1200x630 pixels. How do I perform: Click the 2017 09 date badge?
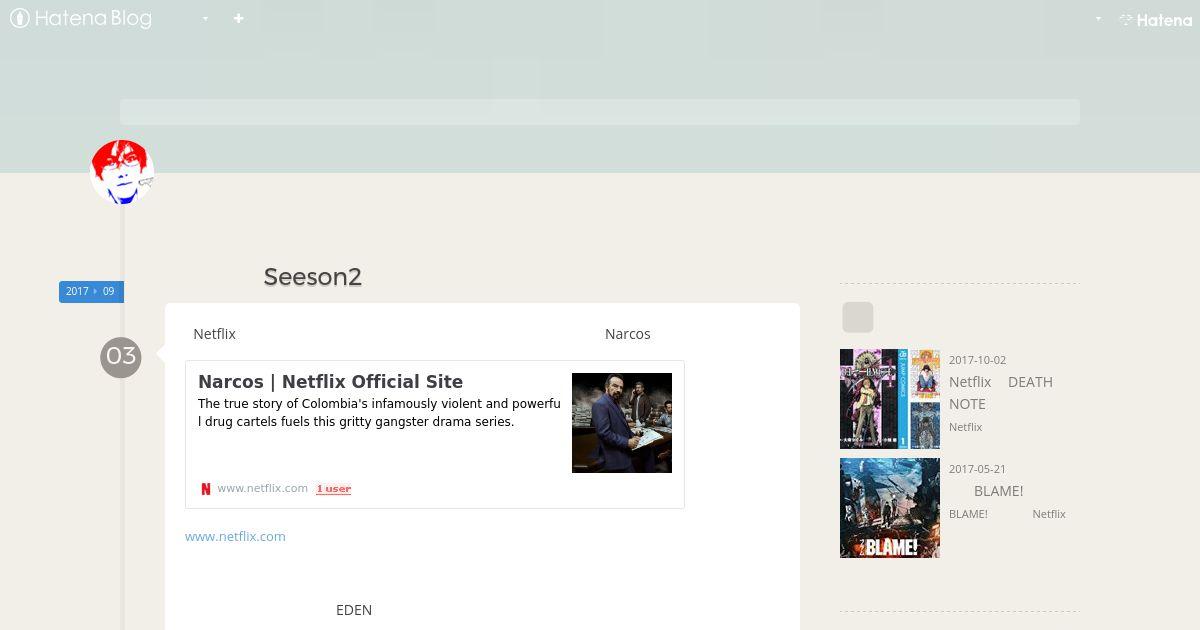(x=91, y=291)
